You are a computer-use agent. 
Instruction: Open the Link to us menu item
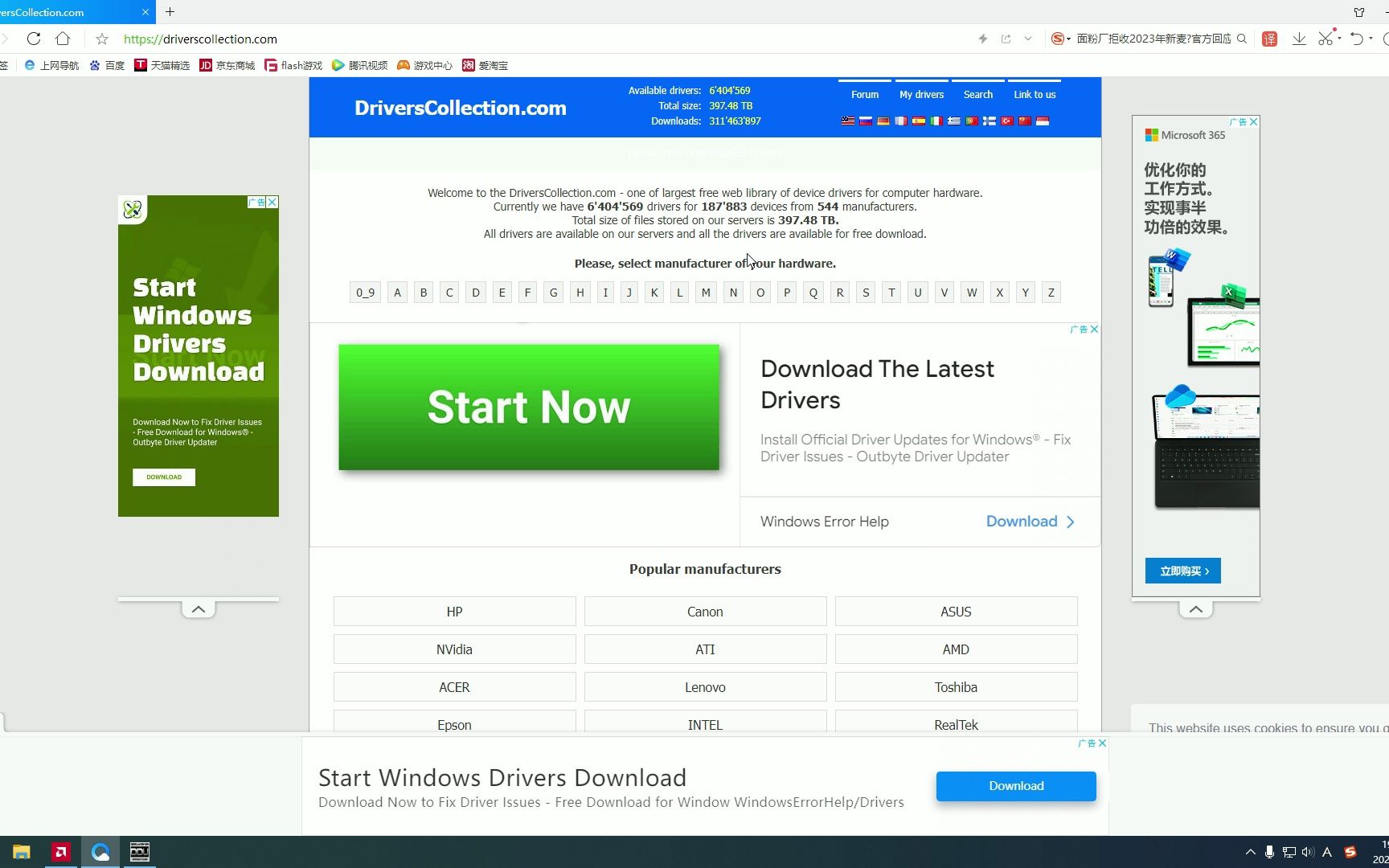pos(1035,94)
